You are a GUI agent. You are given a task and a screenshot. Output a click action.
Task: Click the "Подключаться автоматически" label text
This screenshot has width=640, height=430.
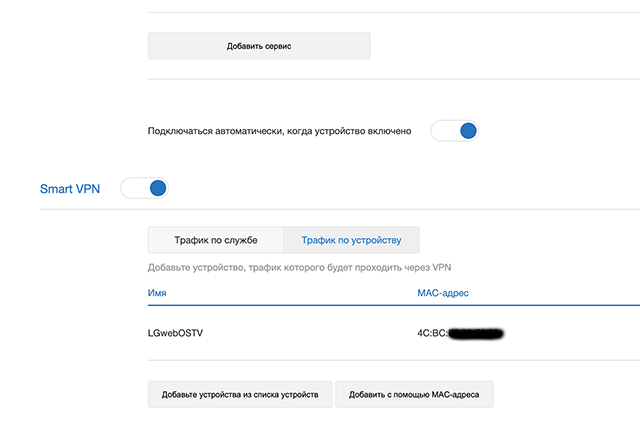(279, 131)
